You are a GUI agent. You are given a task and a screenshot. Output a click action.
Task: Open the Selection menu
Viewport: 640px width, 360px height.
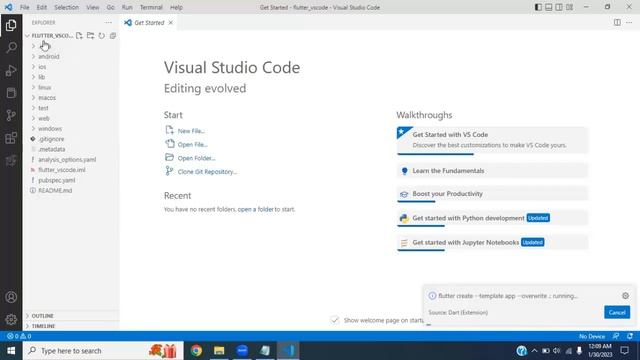pyautogui.click(x=67, y=7)
